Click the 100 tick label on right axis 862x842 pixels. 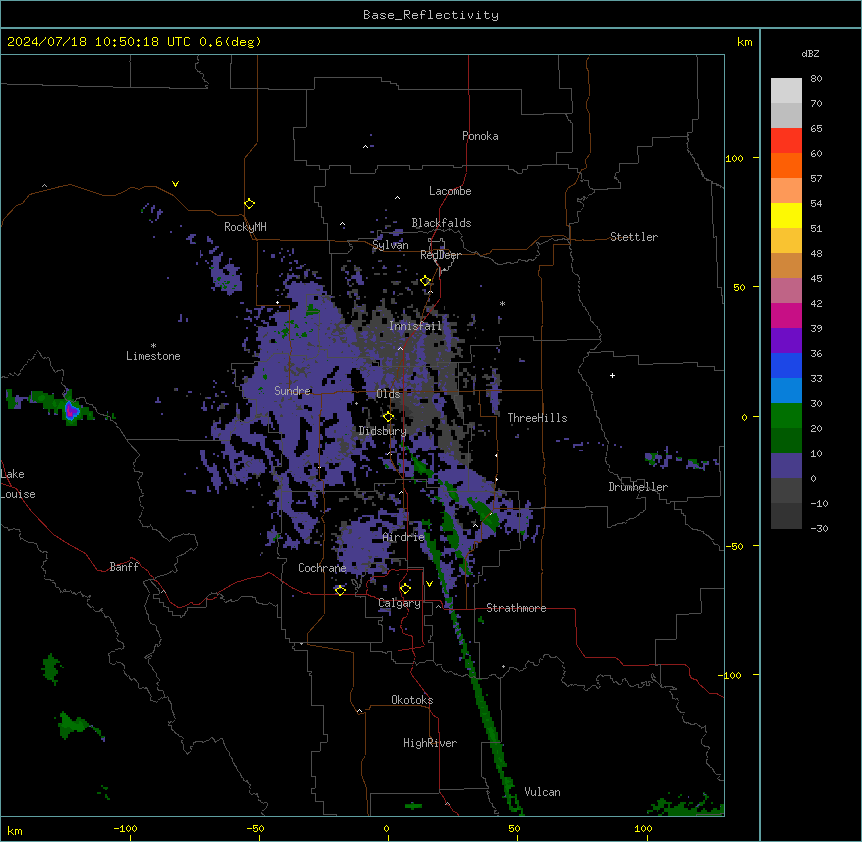734,159
